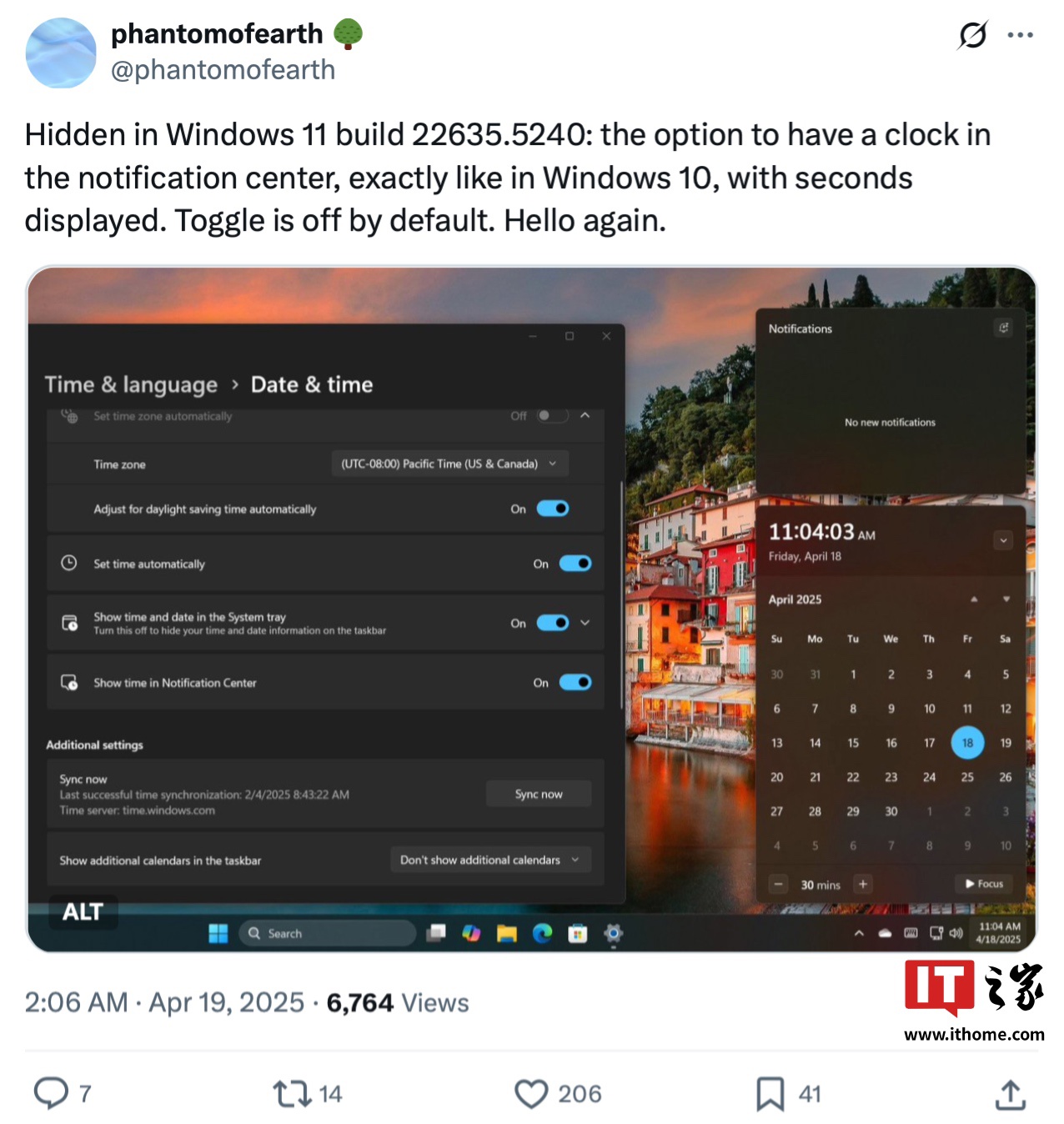Disable Adjust for daylight saving time automatically

coord(553,509)
